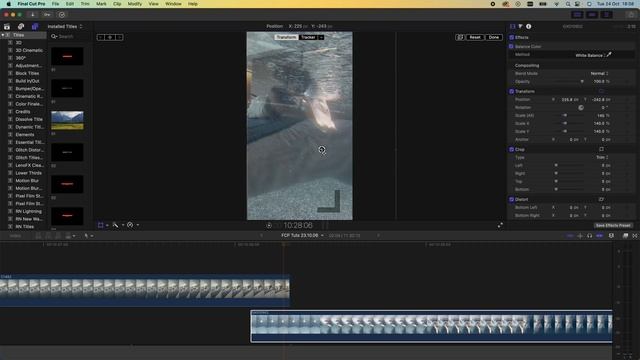Image resolution: width=640 pixels, height=360 pixels.
Task: Select the Block Titles category
Action: (27, 73)
